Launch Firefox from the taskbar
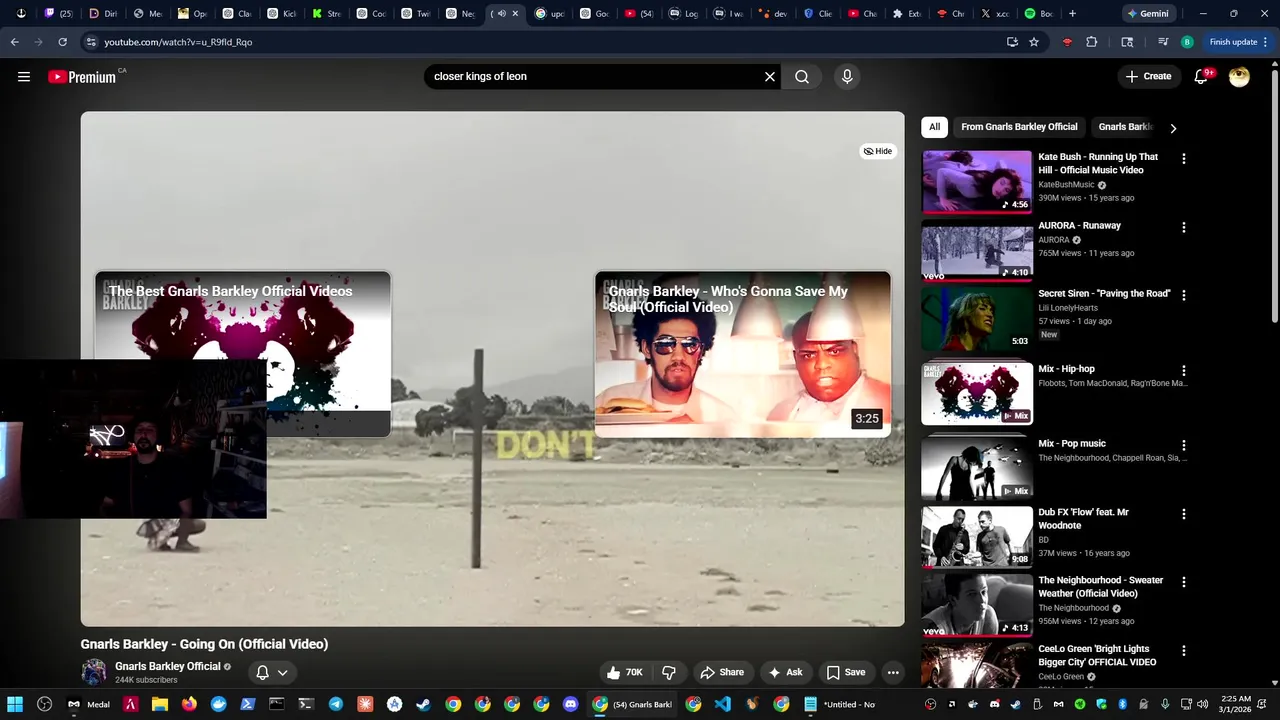Viewport: 1280px width, 720px height. (189, 704)
